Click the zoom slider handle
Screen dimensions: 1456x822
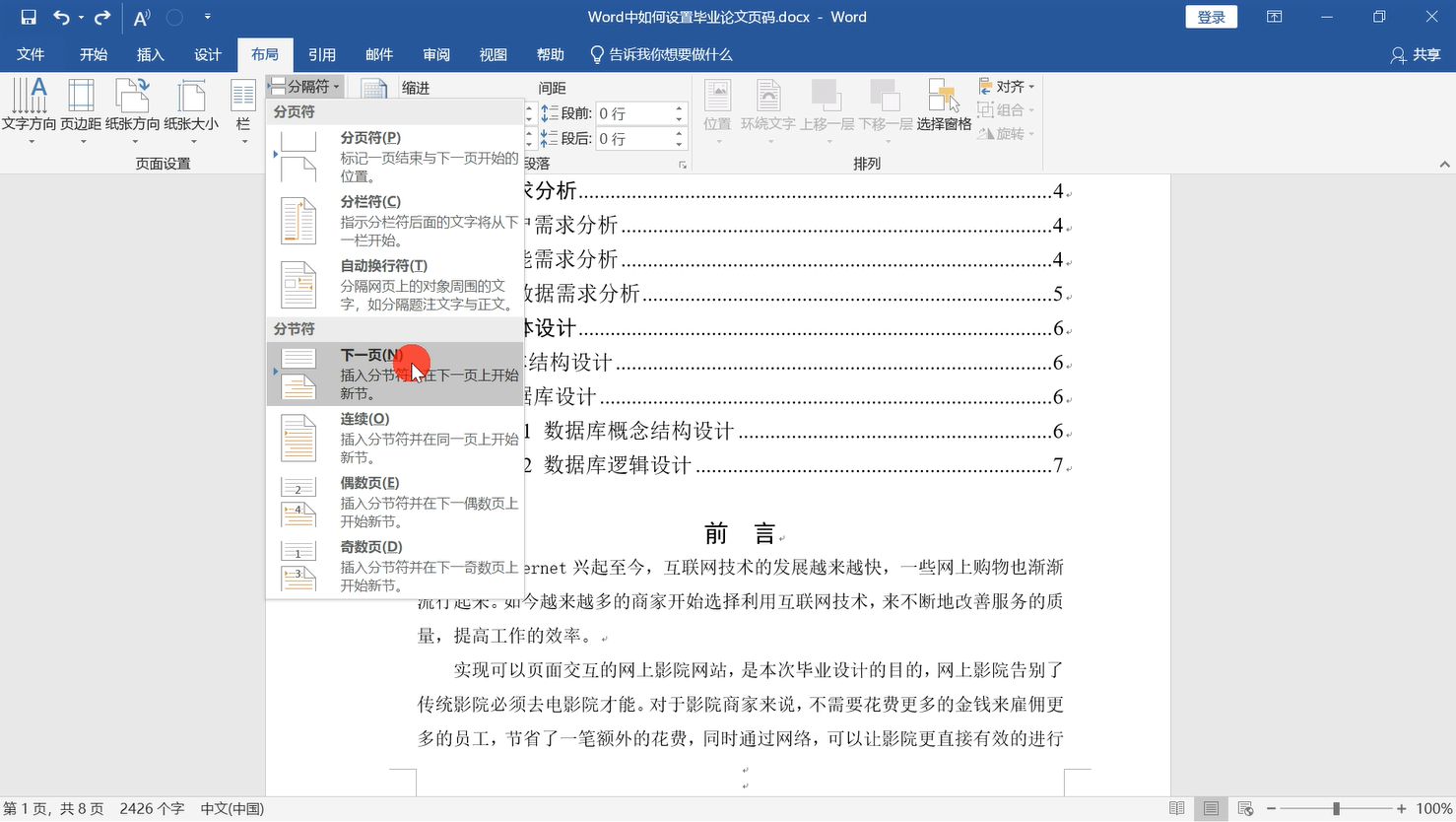[x=1336, y=808]
